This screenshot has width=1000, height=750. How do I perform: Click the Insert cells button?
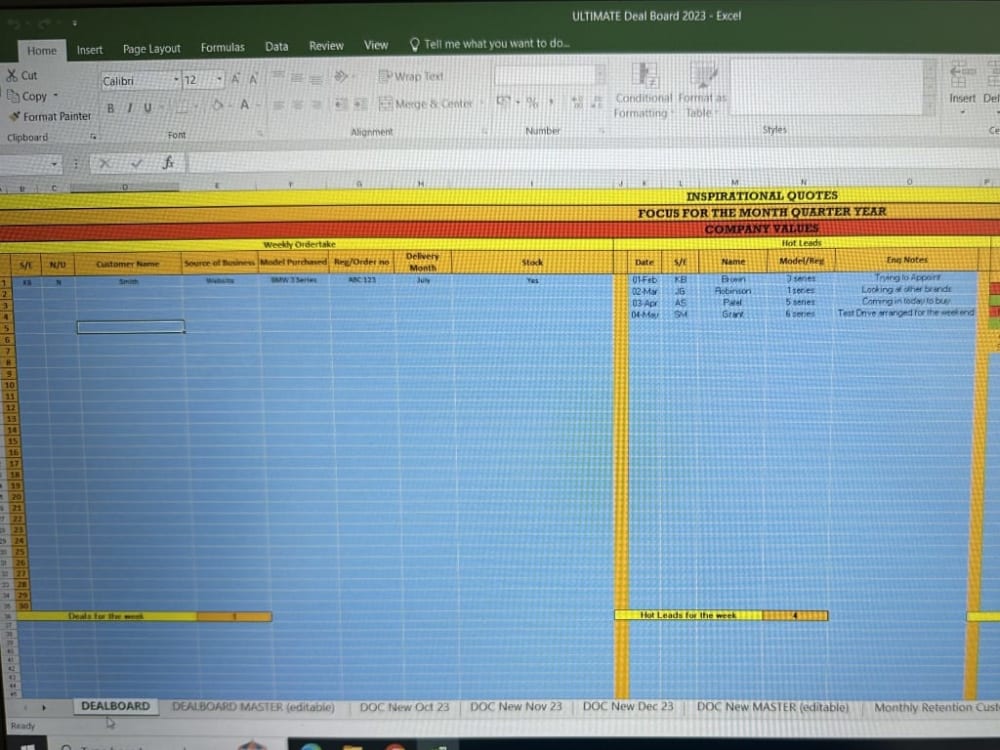(962, 87)
